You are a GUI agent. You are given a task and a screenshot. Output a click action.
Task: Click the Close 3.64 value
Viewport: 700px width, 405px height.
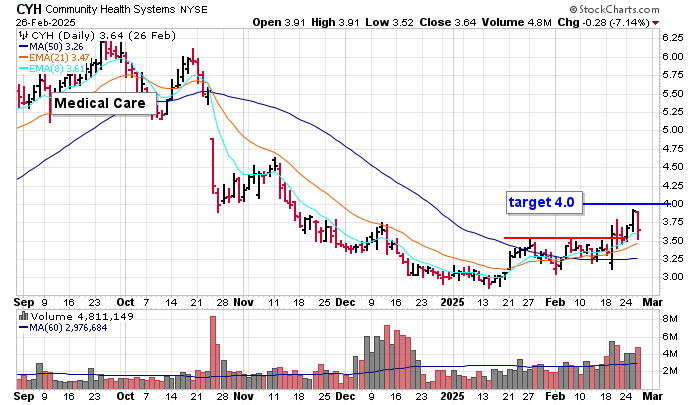point(447,22)
